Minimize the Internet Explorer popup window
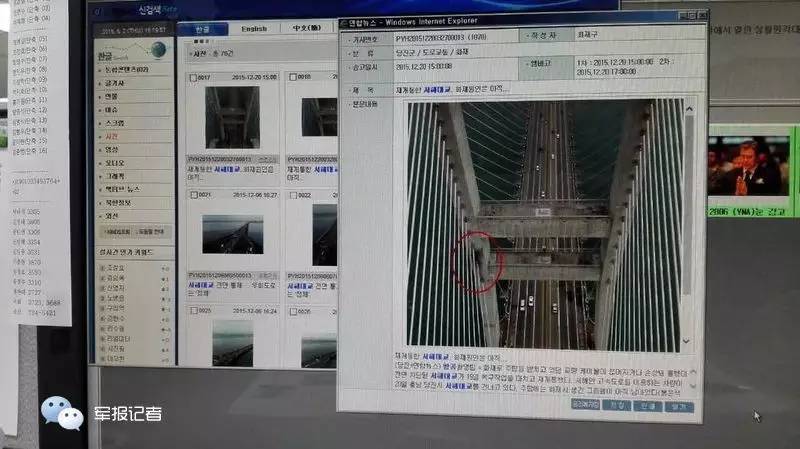This screenshot has height=449, width=800. tap(683, 16)
